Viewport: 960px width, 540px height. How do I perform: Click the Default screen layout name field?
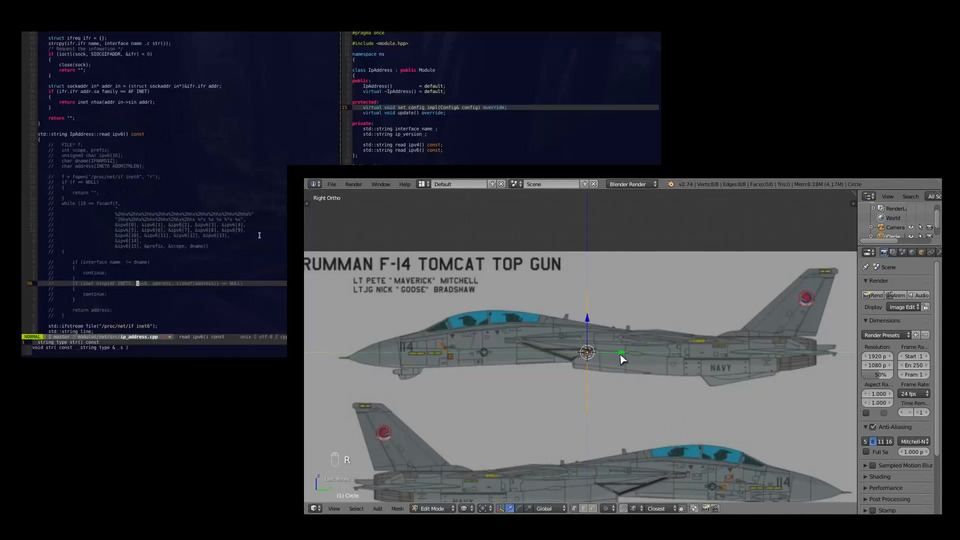[459, 184]
